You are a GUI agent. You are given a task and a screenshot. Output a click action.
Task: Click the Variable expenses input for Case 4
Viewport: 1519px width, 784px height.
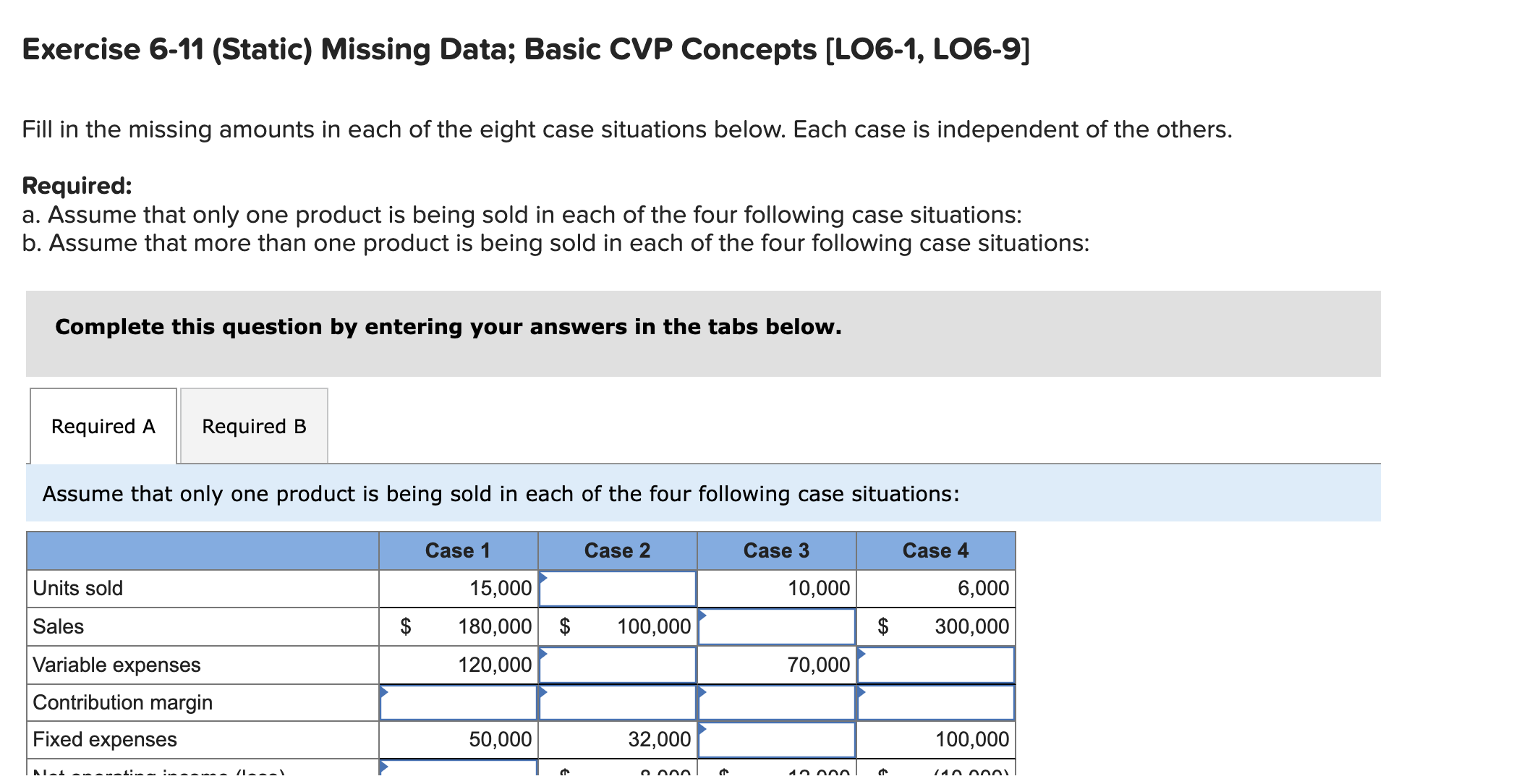pos(935,665)
